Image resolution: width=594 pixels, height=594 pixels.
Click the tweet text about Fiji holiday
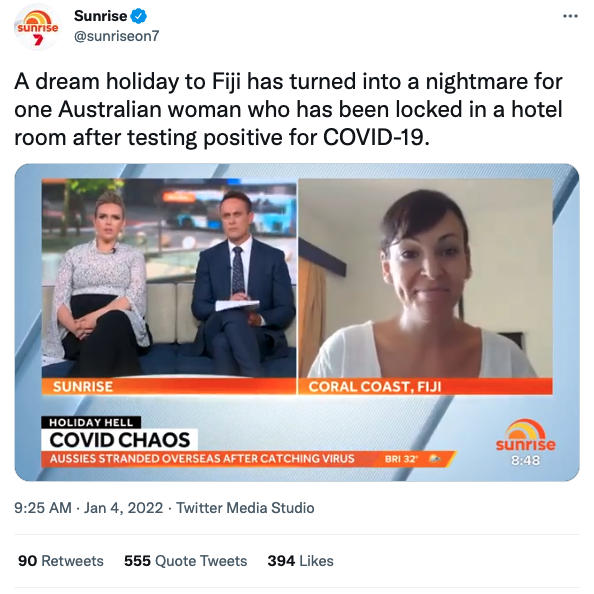pyautogui.click(x=288, y=109)
